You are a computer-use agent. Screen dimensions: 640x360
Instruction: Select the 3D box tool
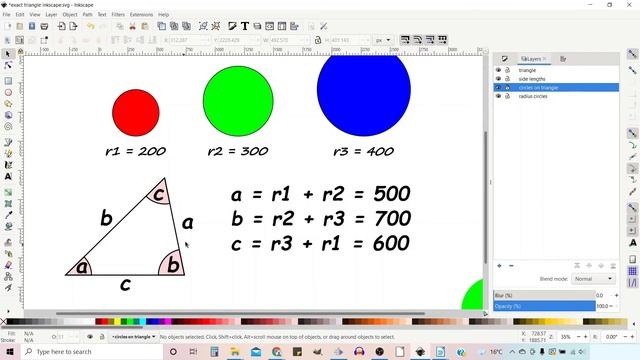pyautogui.click(x=8, y=116)
